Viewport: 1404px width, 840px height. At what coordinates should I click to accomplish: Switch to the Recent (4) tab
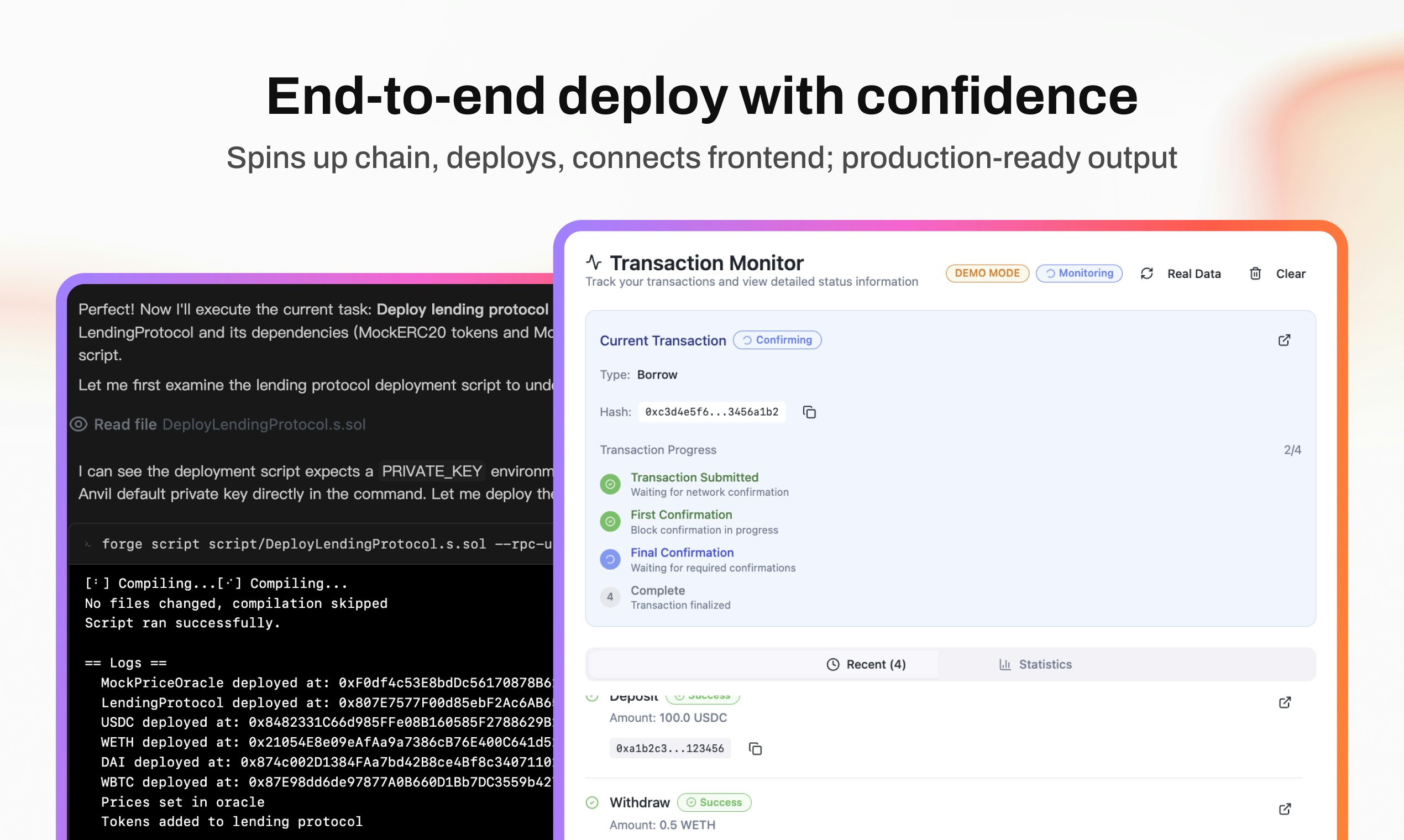866,664
